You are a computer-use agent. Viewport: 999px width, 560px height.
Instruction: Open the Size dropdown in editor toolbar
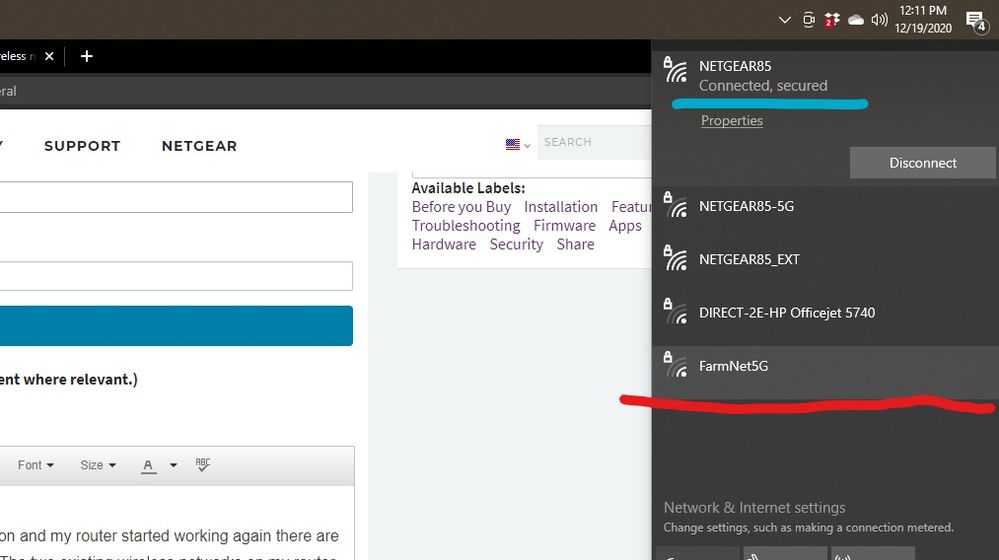(98, 465)
